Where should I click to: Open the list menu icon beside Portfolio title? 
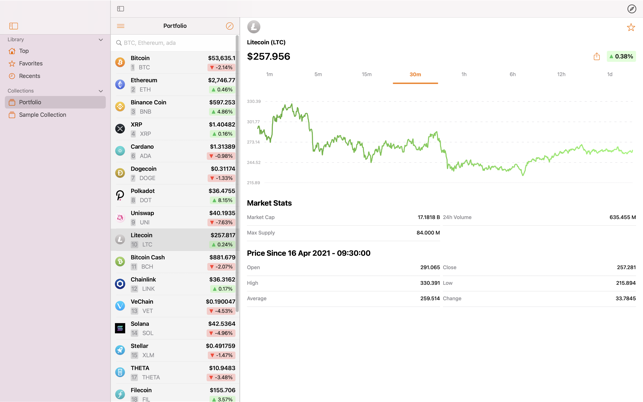click(121, 26)
